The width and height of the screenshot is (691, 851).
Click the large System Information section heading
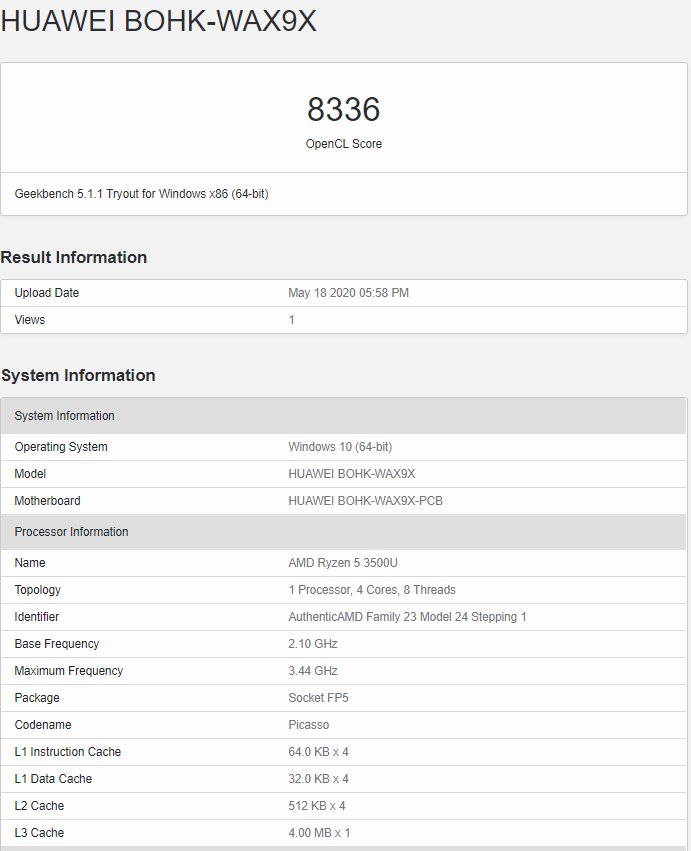[78, 376]
